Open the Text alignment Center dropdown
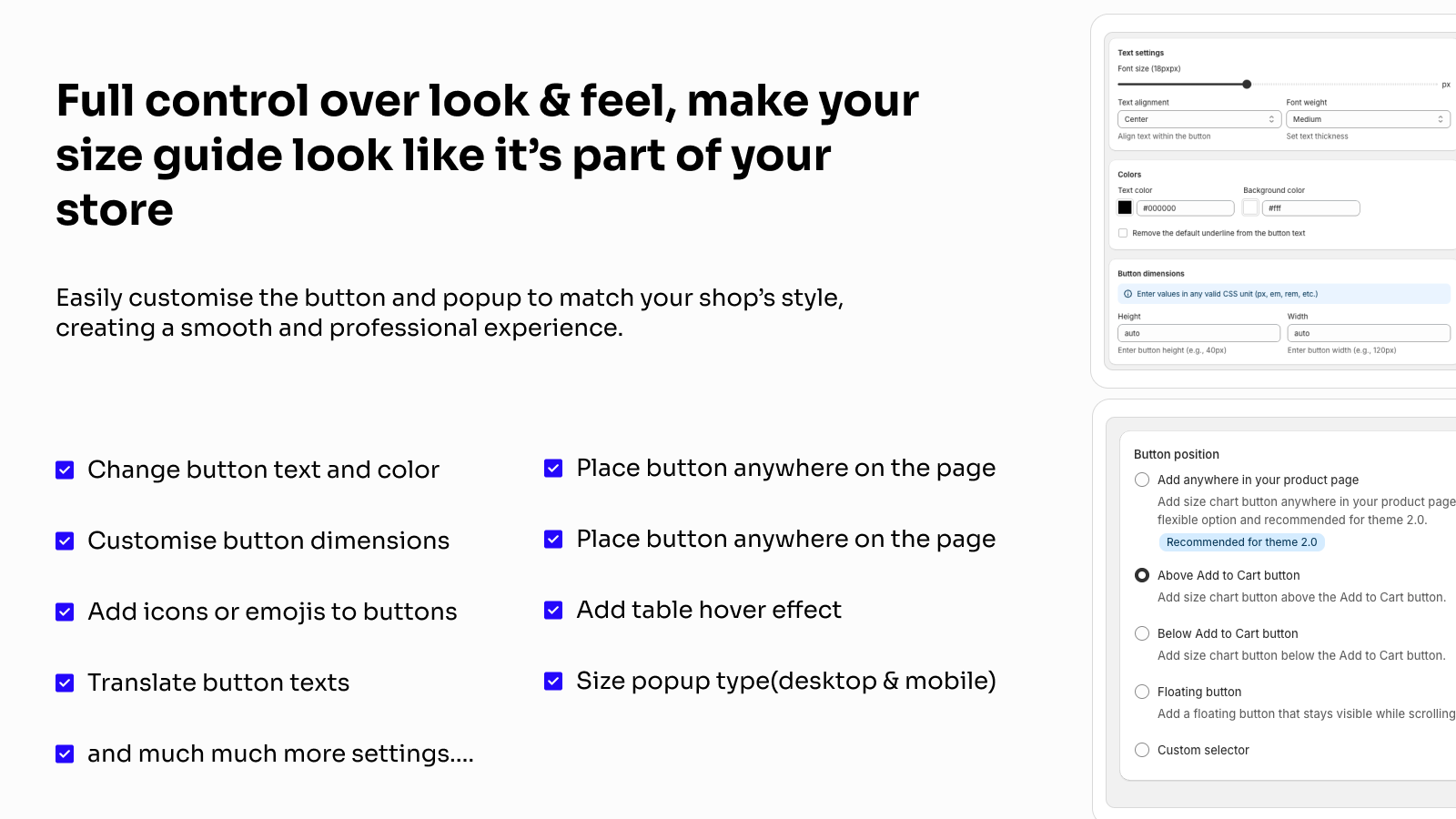 pos(1199,119)
